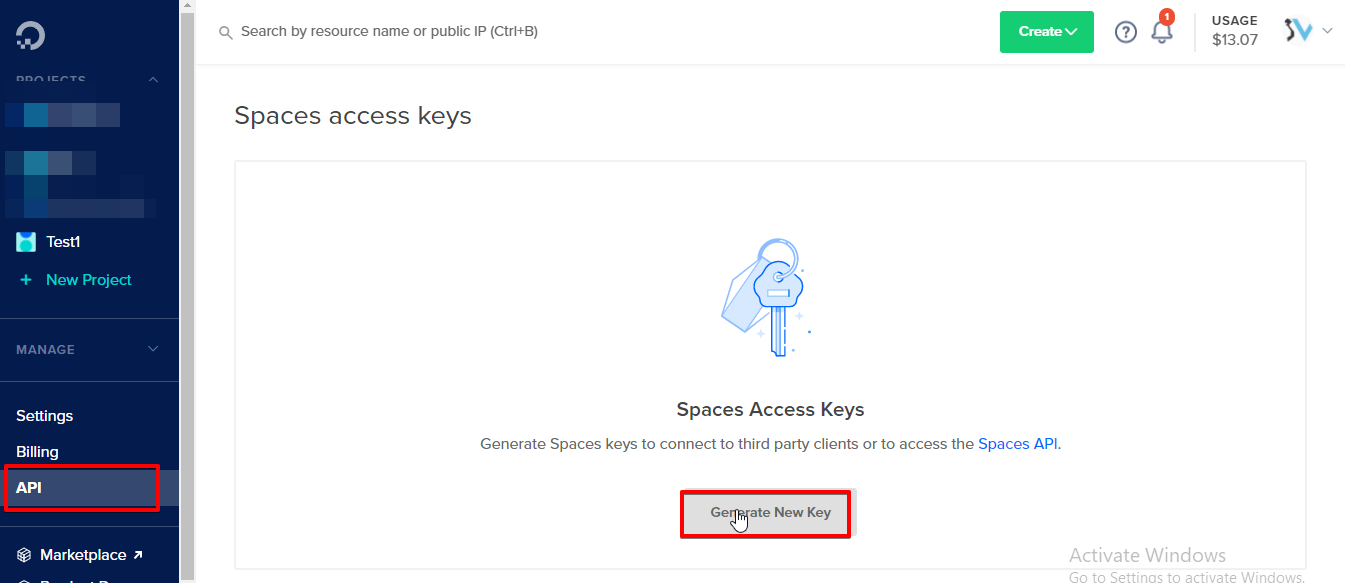Click the Generate New Key button
The width and height of the screenshot is (1345, 583).
tap(770, 512)
